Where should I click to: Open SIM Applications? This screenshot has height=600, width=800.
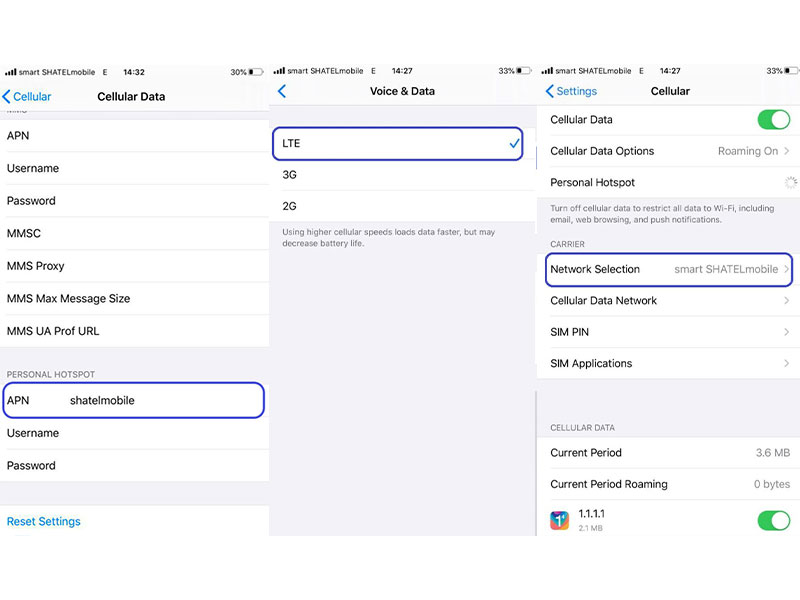[669, 363]
